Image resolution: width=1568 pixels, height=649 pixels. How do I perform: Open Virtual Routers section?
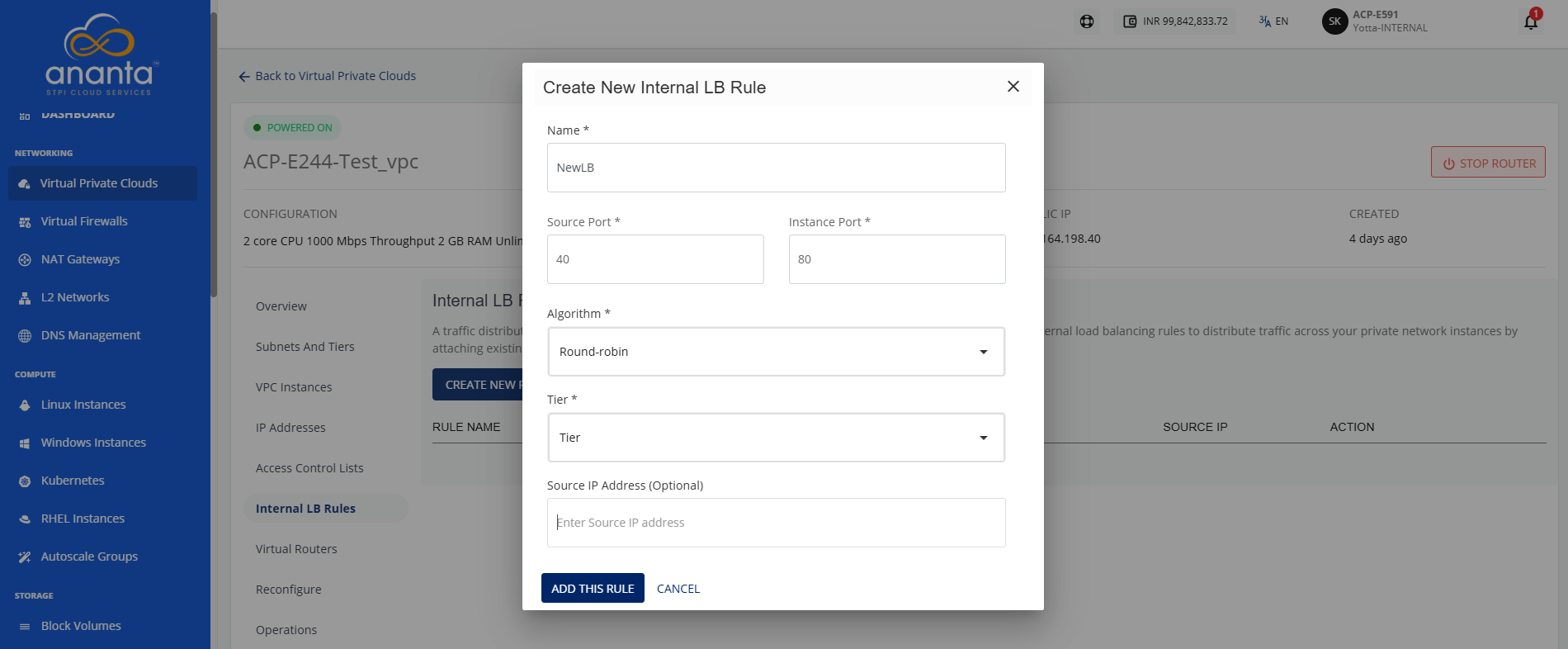click(296, 549)
